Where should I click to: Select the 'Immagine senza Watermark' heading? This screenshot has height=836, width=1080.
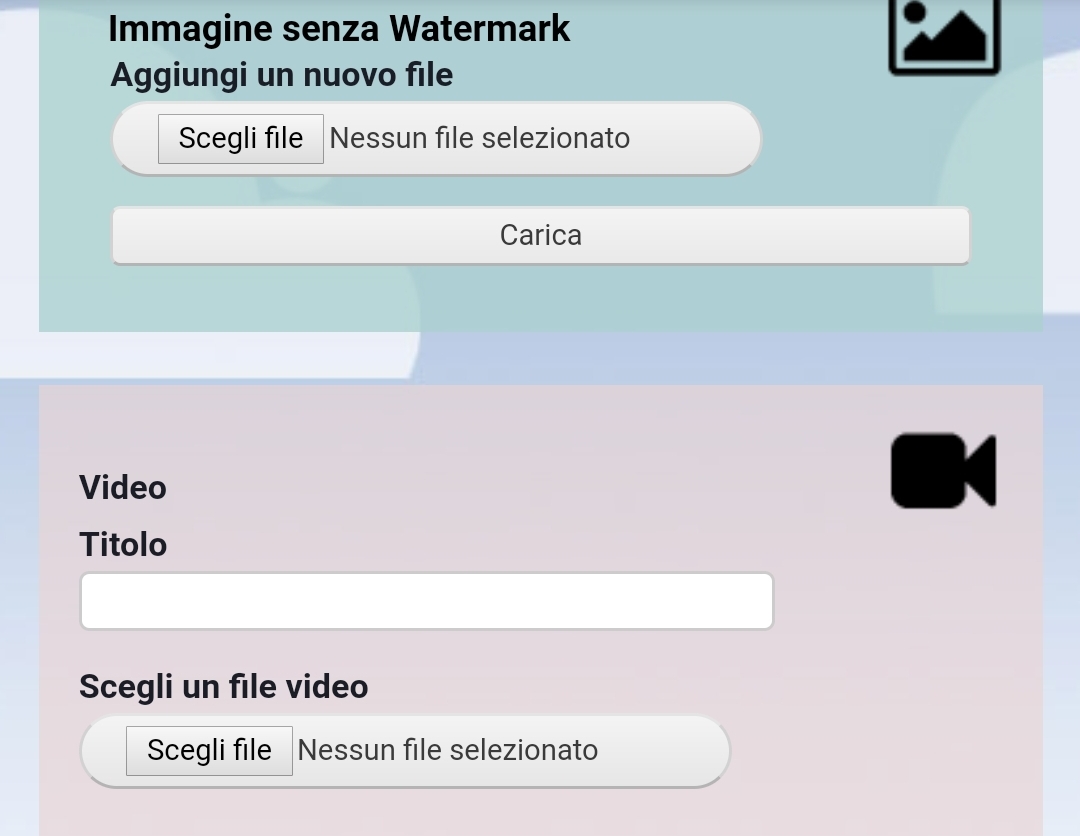(x=339, y=29)
